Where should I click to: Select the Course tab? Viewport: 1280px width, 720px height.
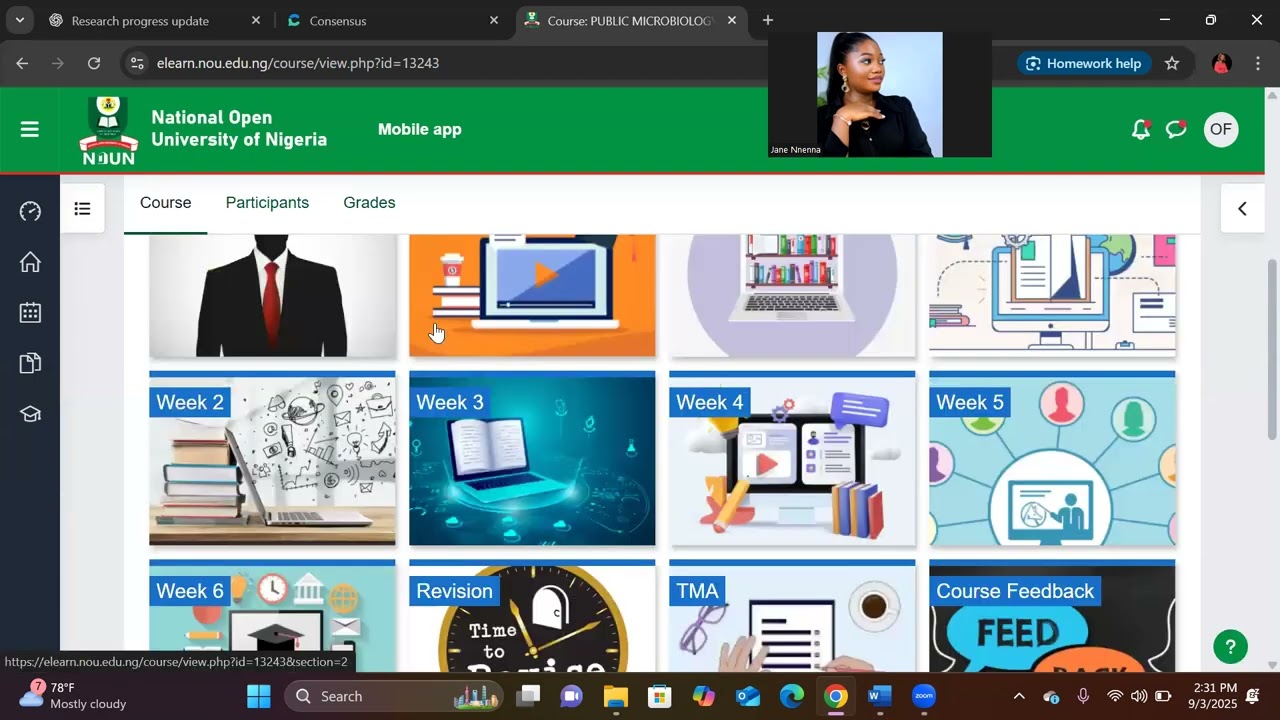pos(165,203)
